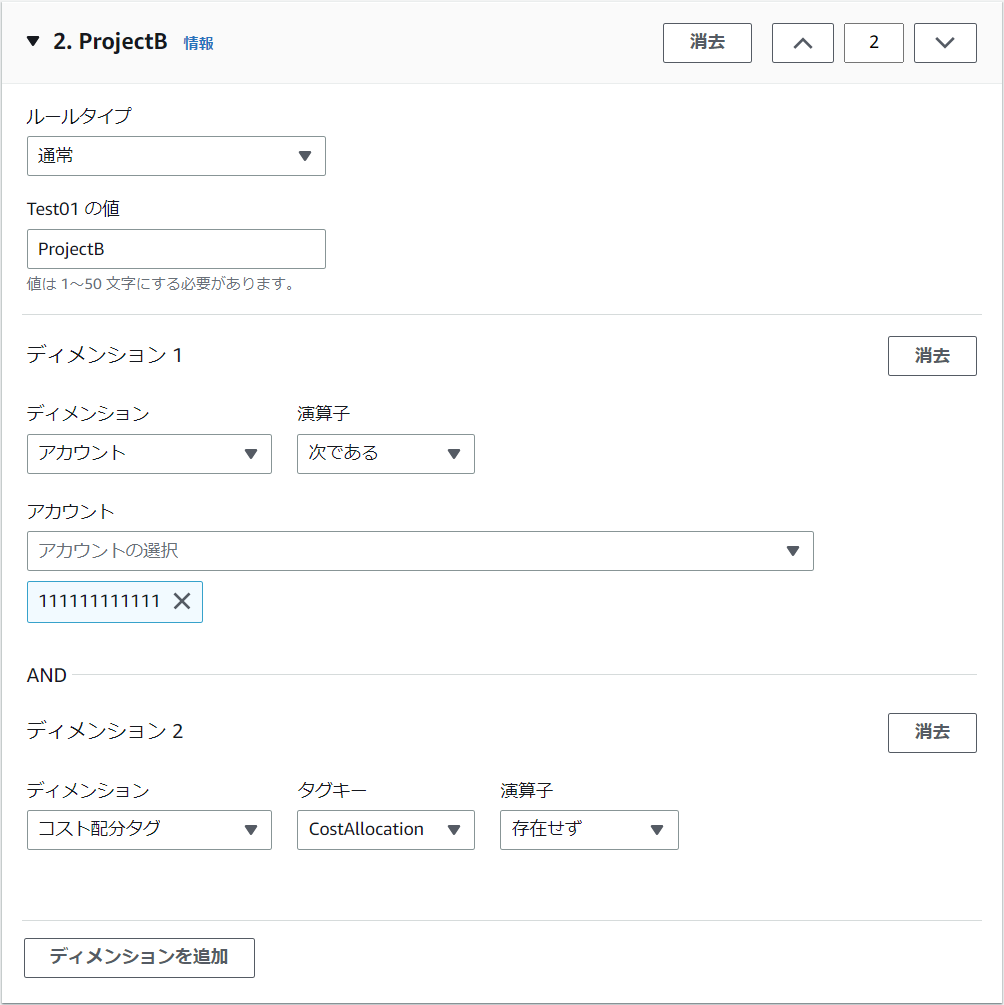Click the アカウントの選択 account selector field
The width and height of the screenshot is (1004, 1005).
click(420, 551)
